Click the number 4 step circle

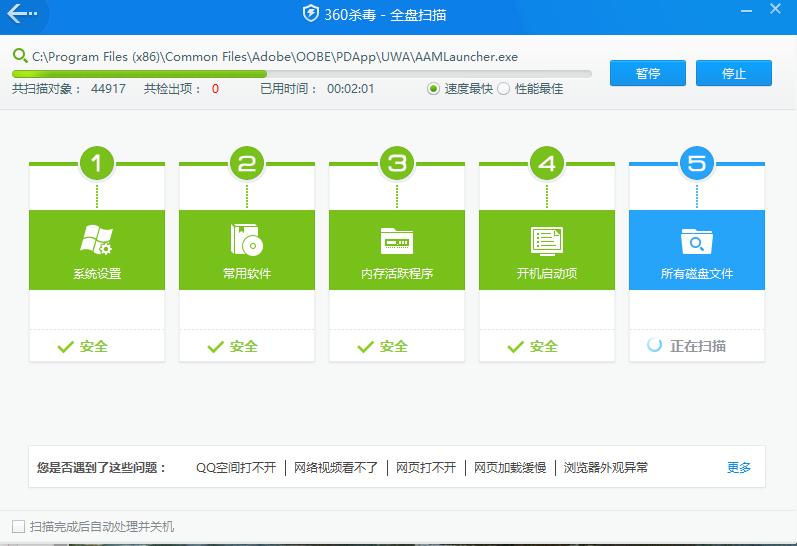pyautogui.click(x=547, y=163)
